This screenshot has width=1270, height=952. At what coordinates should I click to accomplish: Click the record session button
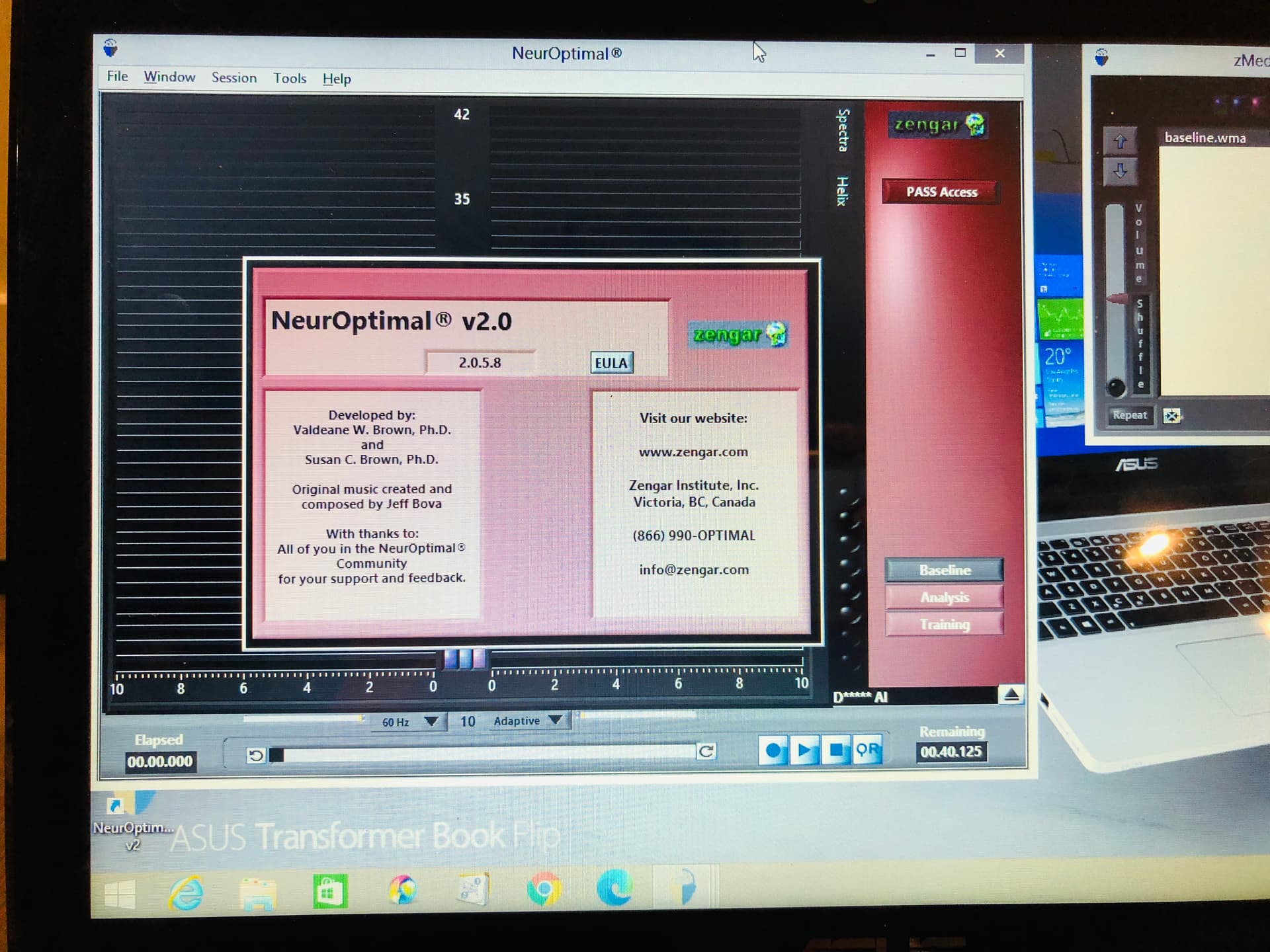point(773,750)
